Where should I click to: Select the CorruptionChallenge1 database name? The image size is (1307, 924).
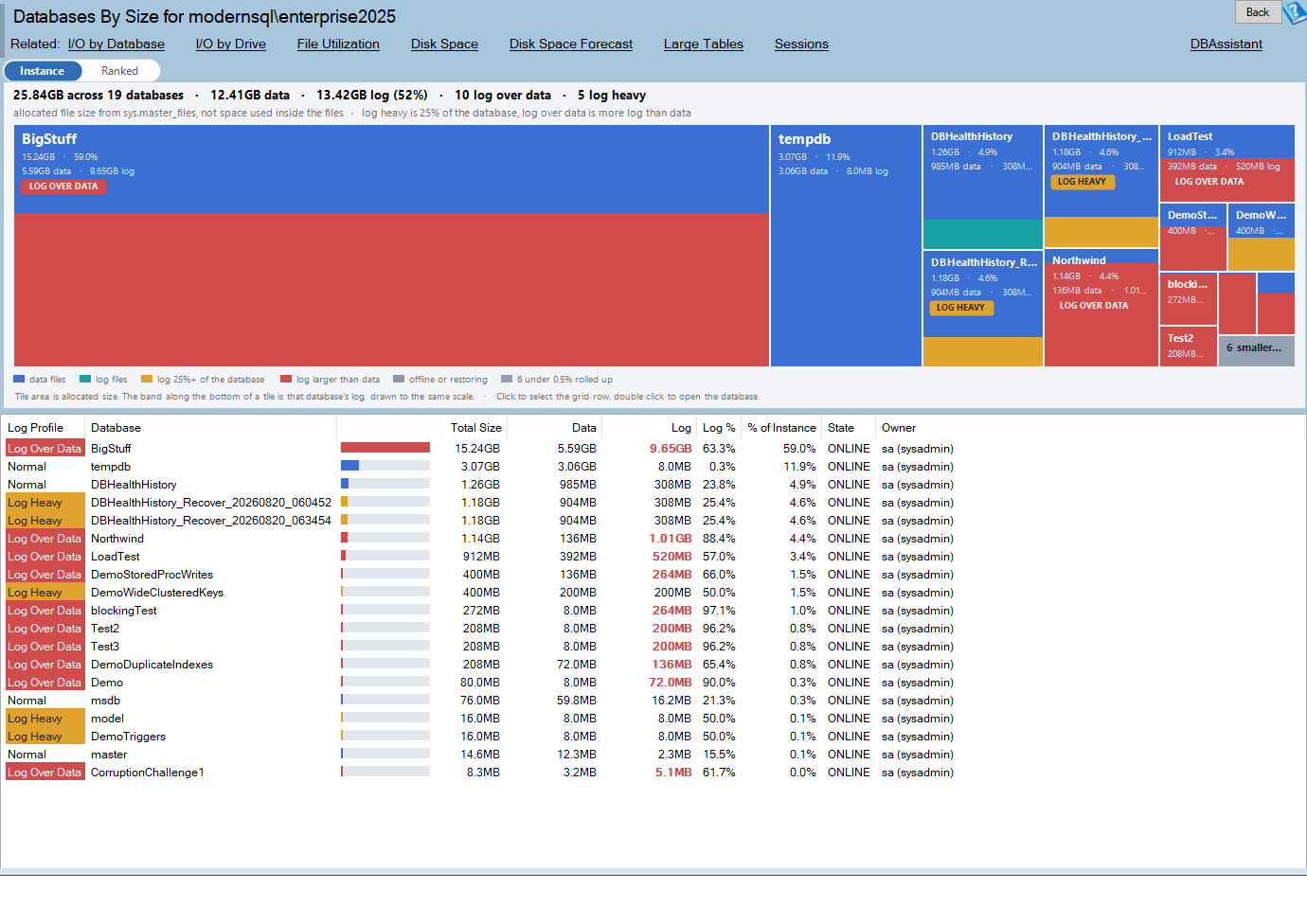pos(148,773)
